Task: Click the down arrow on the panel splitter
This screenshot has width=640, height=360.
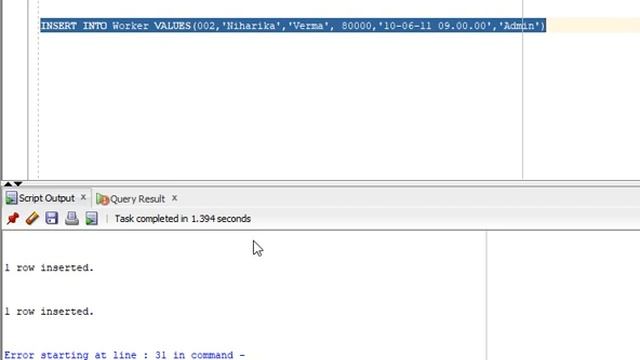Action: point(18,184)
